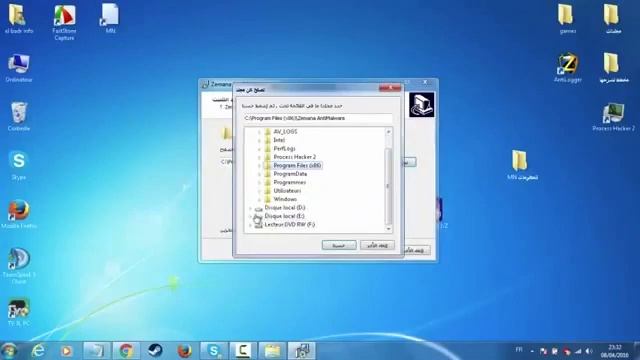Expand the Disque local (E:) node
This screenshot has width=640, height=360.
click(x=250, y=216)
